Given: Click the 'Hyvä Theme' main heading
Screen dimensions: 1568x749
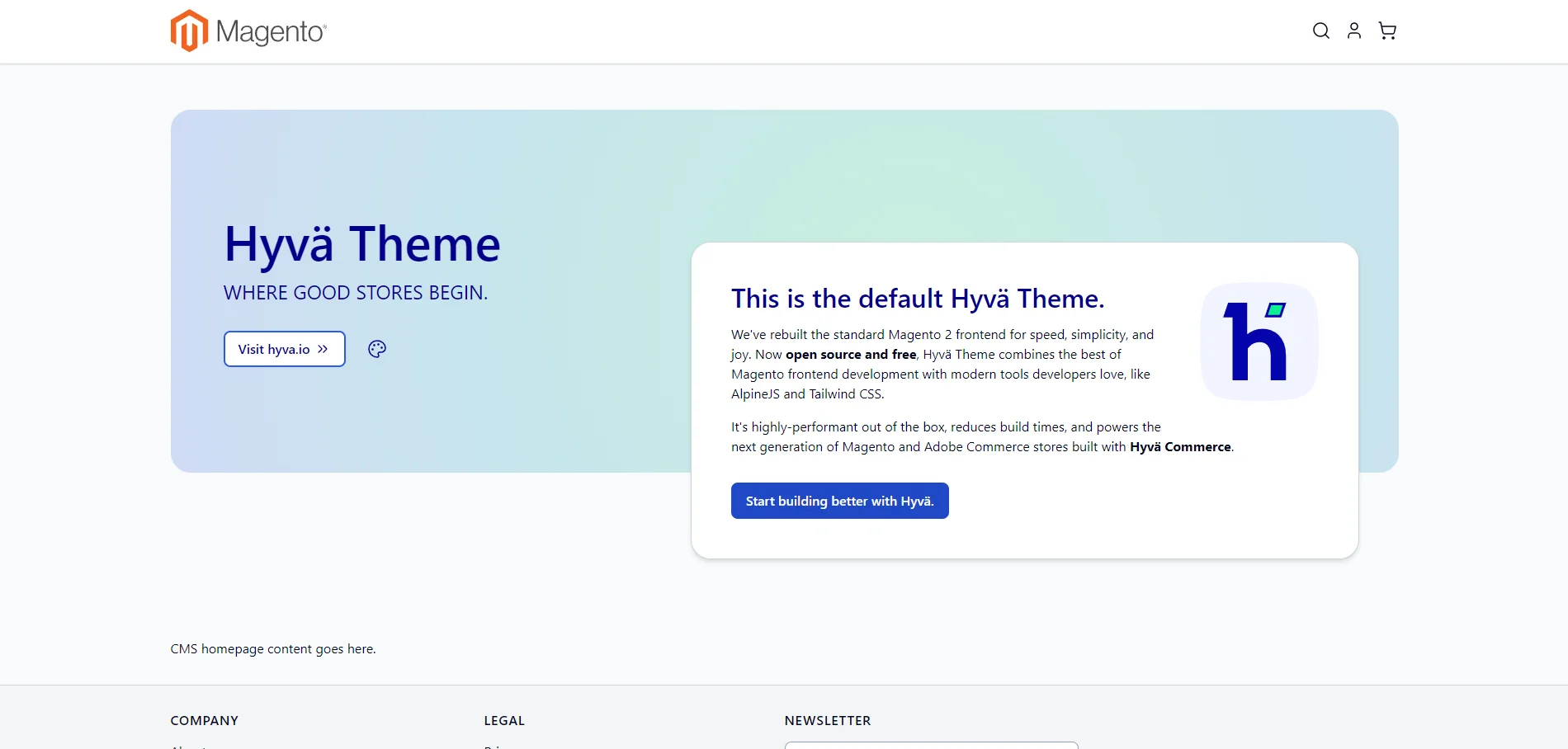Looking at the screenshot, I should pyautogui.click(x=362, y=244).
